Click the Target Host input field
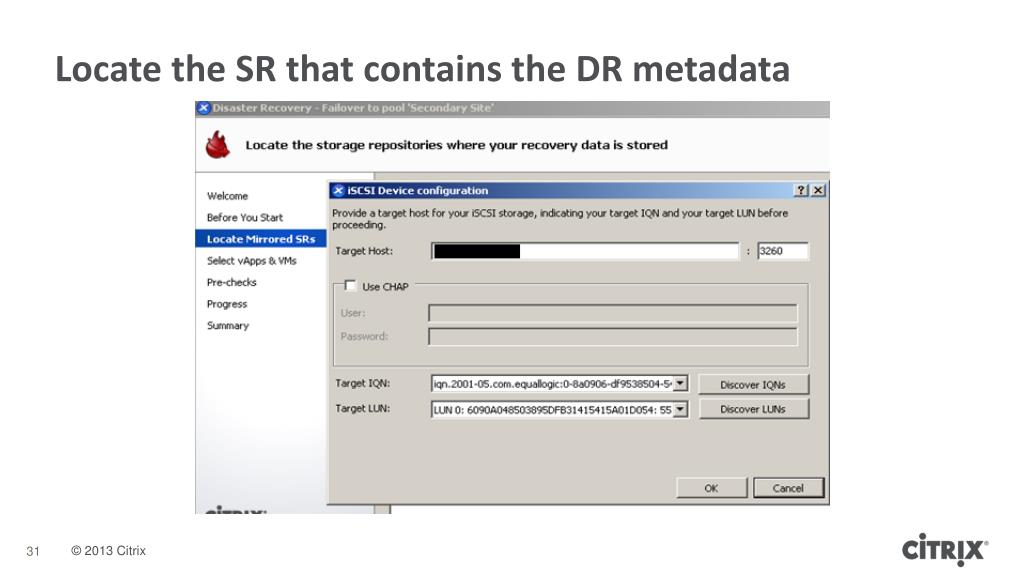The width and height of the screenshot is (1024, 576). [585, 251]
